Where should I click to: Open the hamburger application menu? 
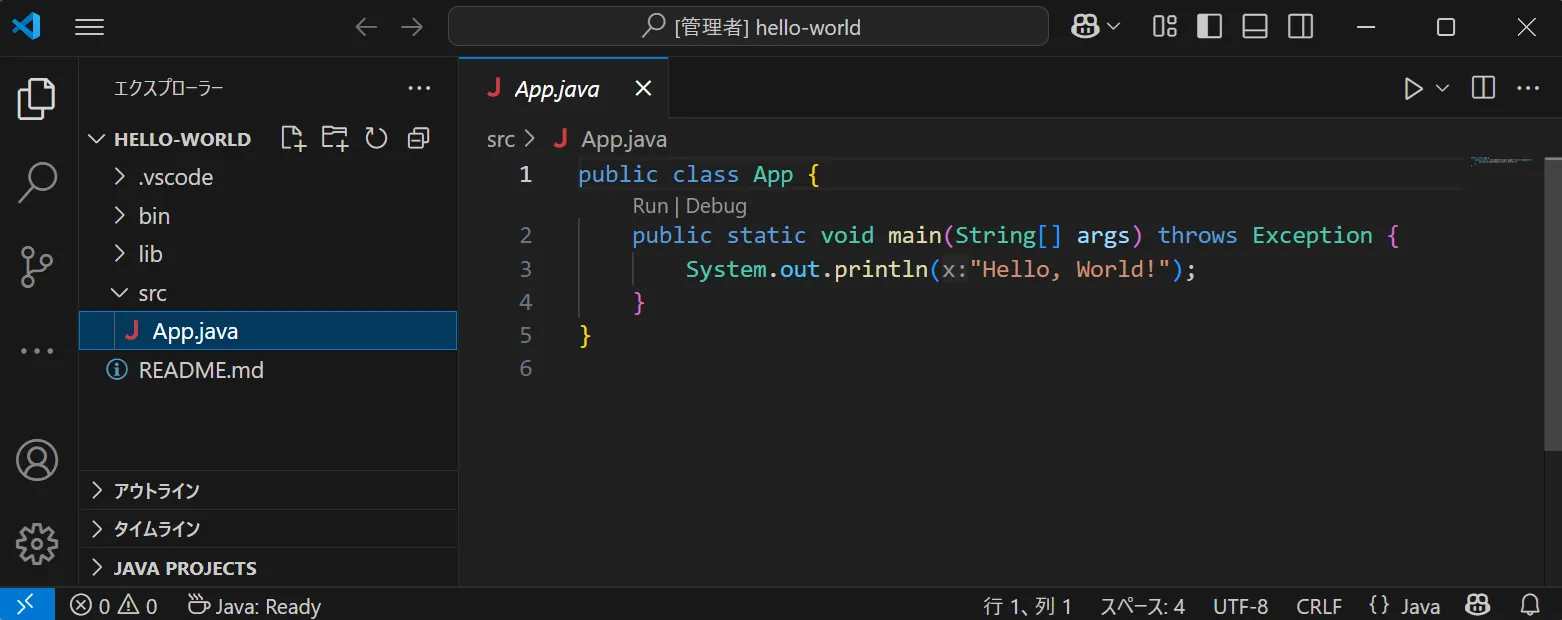(90, 27)
